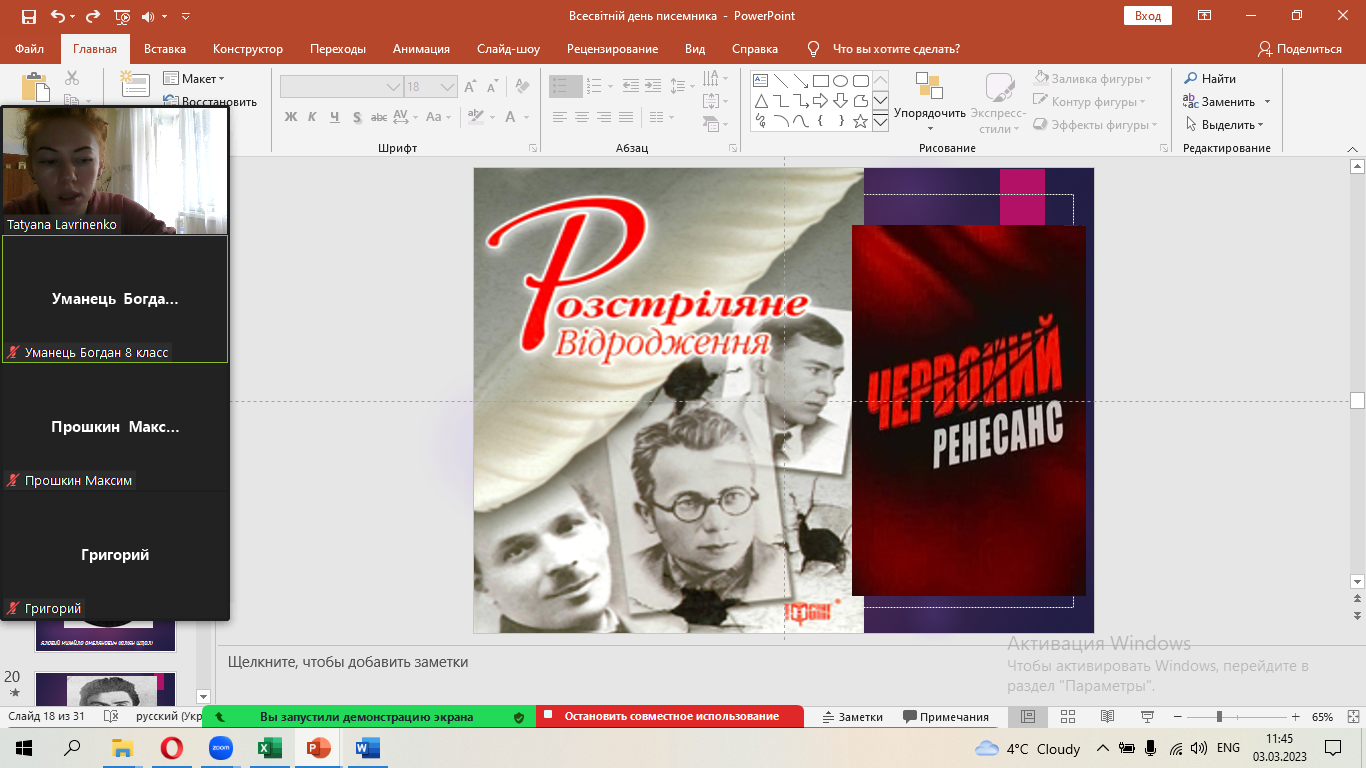This screenshot has width=1366, height=768.
Task: Decrease the font size
Action: (x=494, y=87)
